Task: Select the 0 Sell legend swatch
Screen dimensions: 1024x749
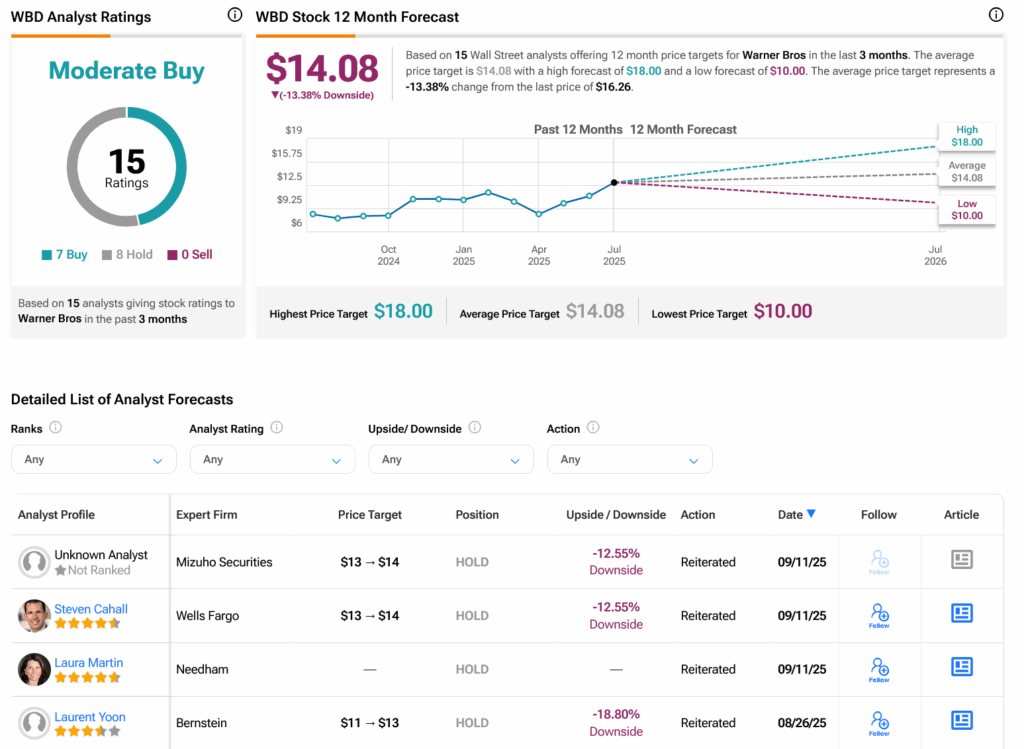Action: coord(172,255)
